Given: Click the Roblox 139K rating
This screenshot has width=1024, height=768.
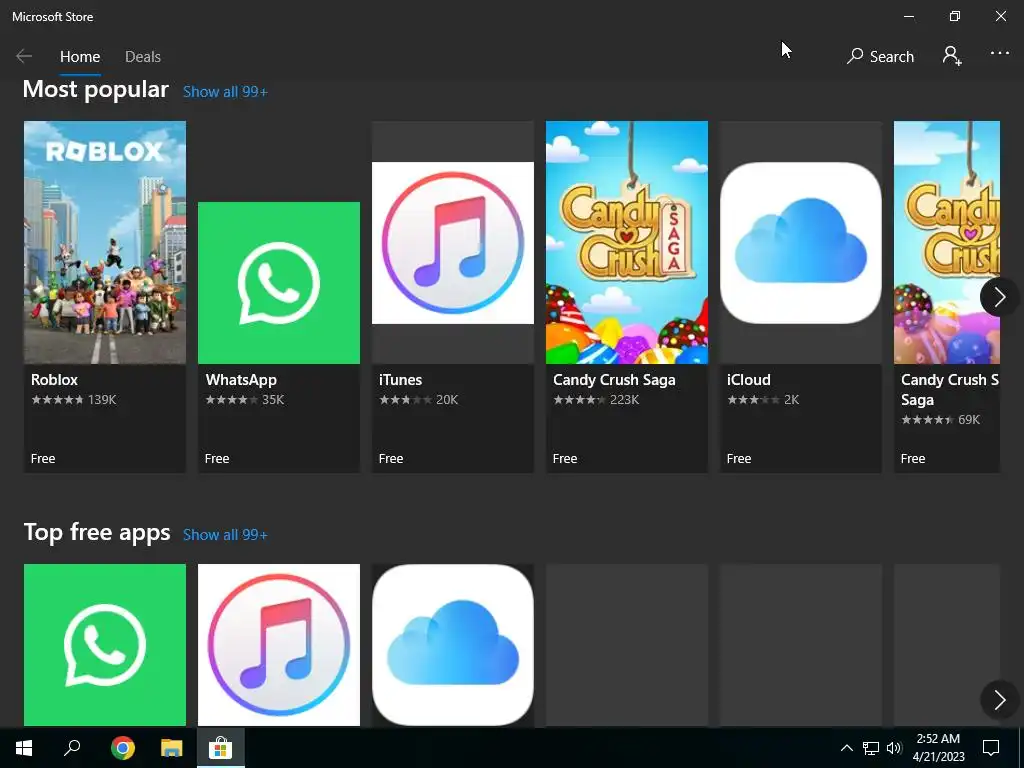Looking at the screenshot, I should pyautogui.click(x=74, y=400).
